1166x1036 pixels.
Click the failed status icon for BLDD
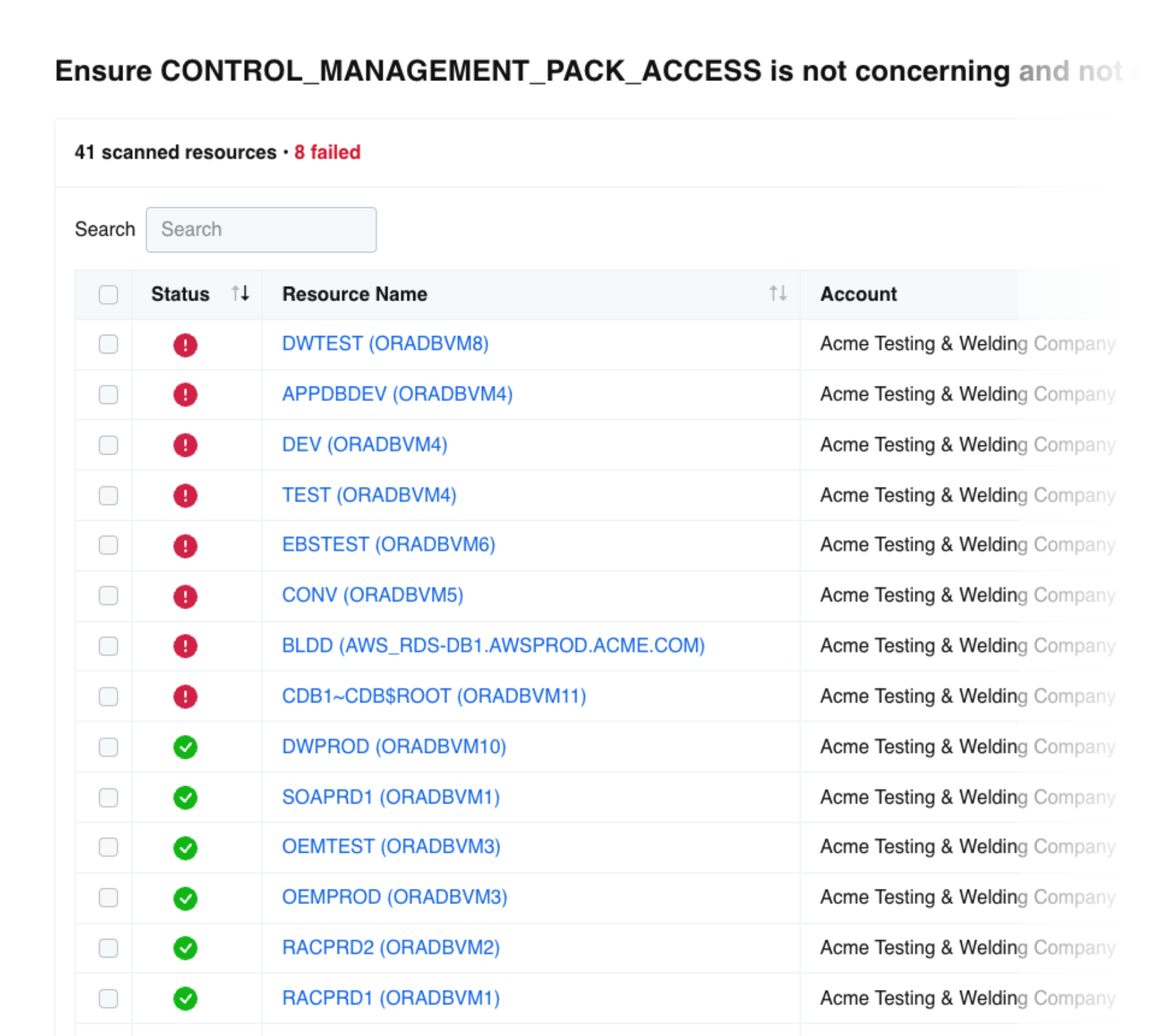[186, 646]
